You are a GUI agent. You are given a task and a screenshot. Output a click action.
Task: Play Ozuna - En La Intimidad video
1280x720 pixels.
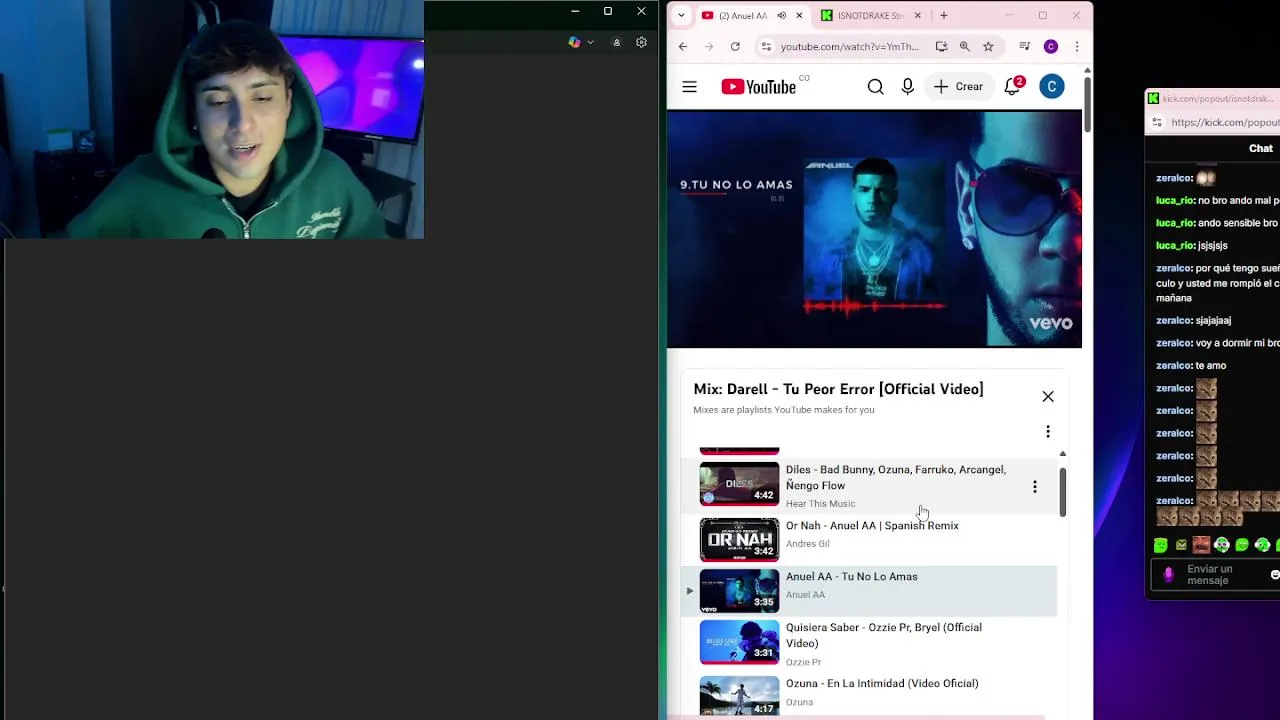882,683
